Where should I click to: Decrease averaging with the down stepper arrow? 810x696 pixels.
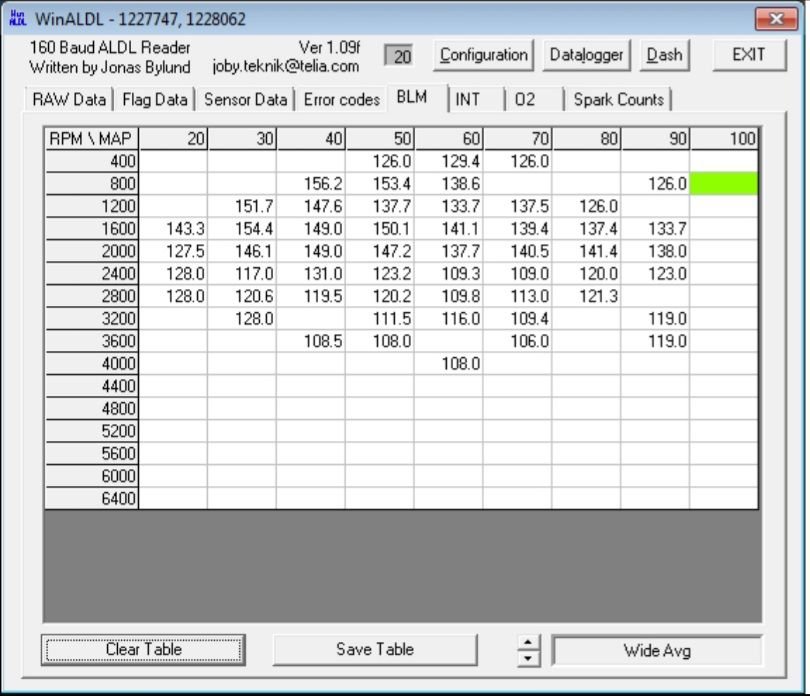pos(528,658)
